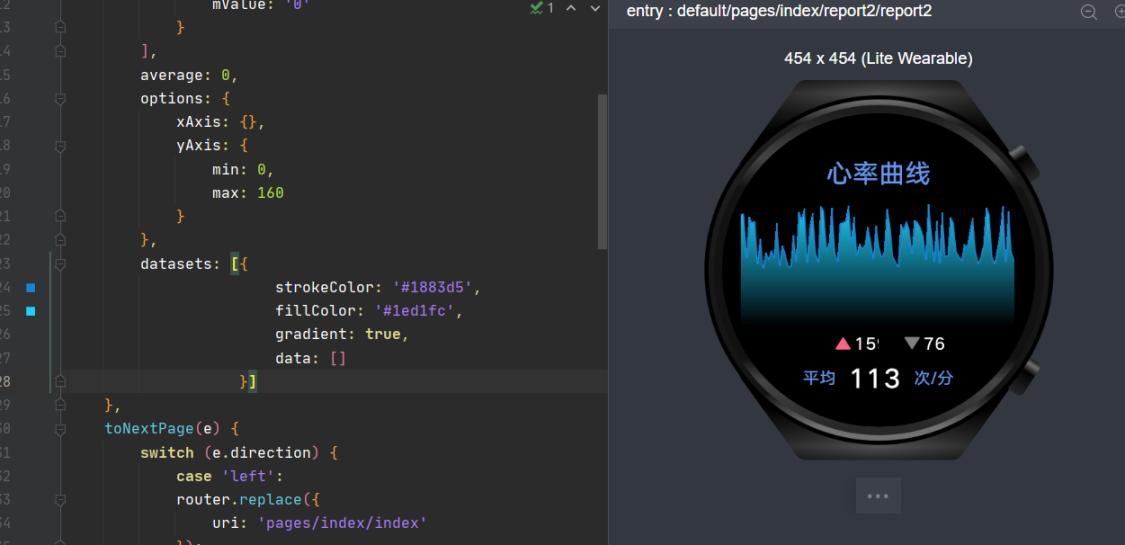Click 'max: 160' code line
The height and width of the screenshot is (545, 1125).
coord(248,193)
